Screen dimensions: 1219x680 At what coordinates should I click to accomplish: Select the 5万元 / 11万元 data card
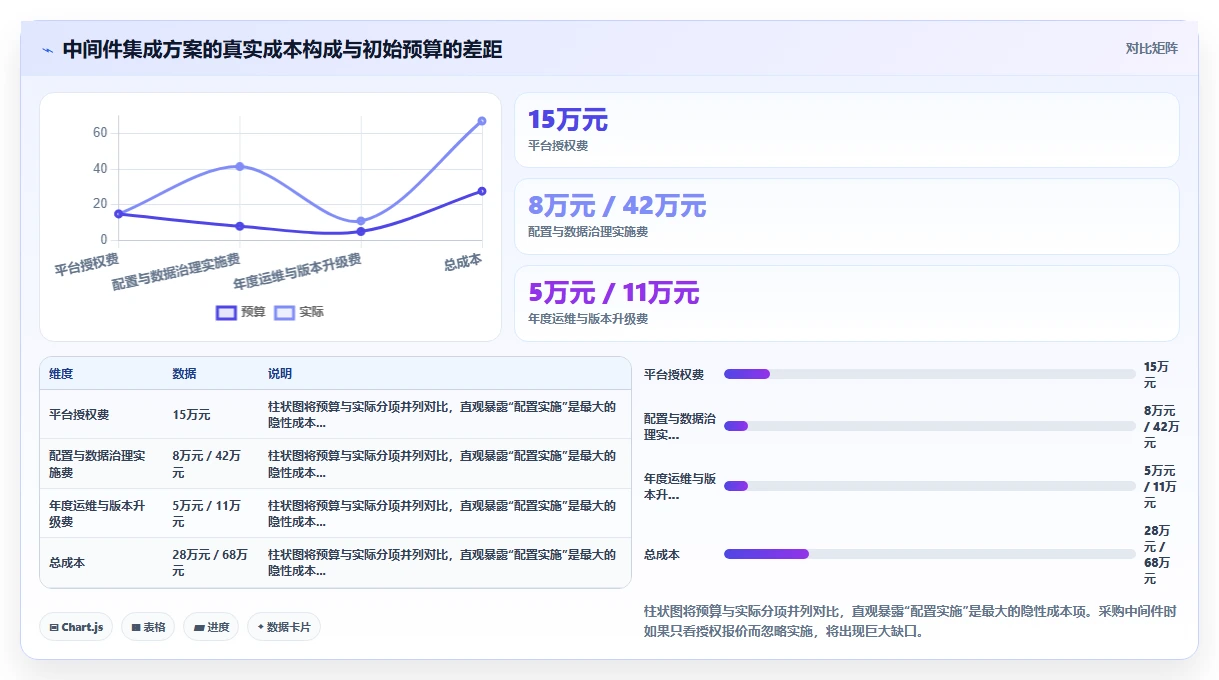point(847,303)
